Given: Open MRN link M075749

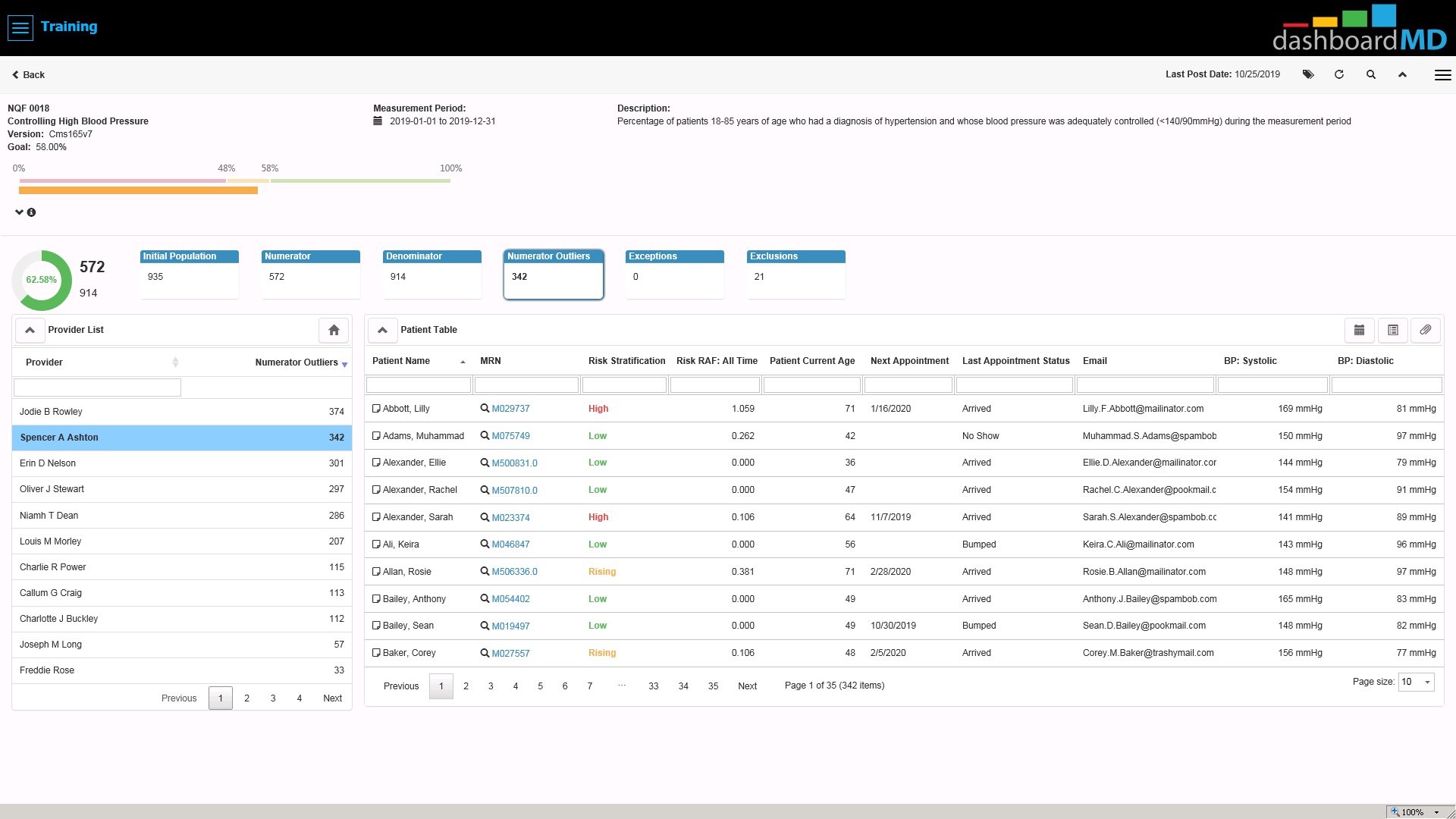Looking at the screenshot, I should pos(510,436).
